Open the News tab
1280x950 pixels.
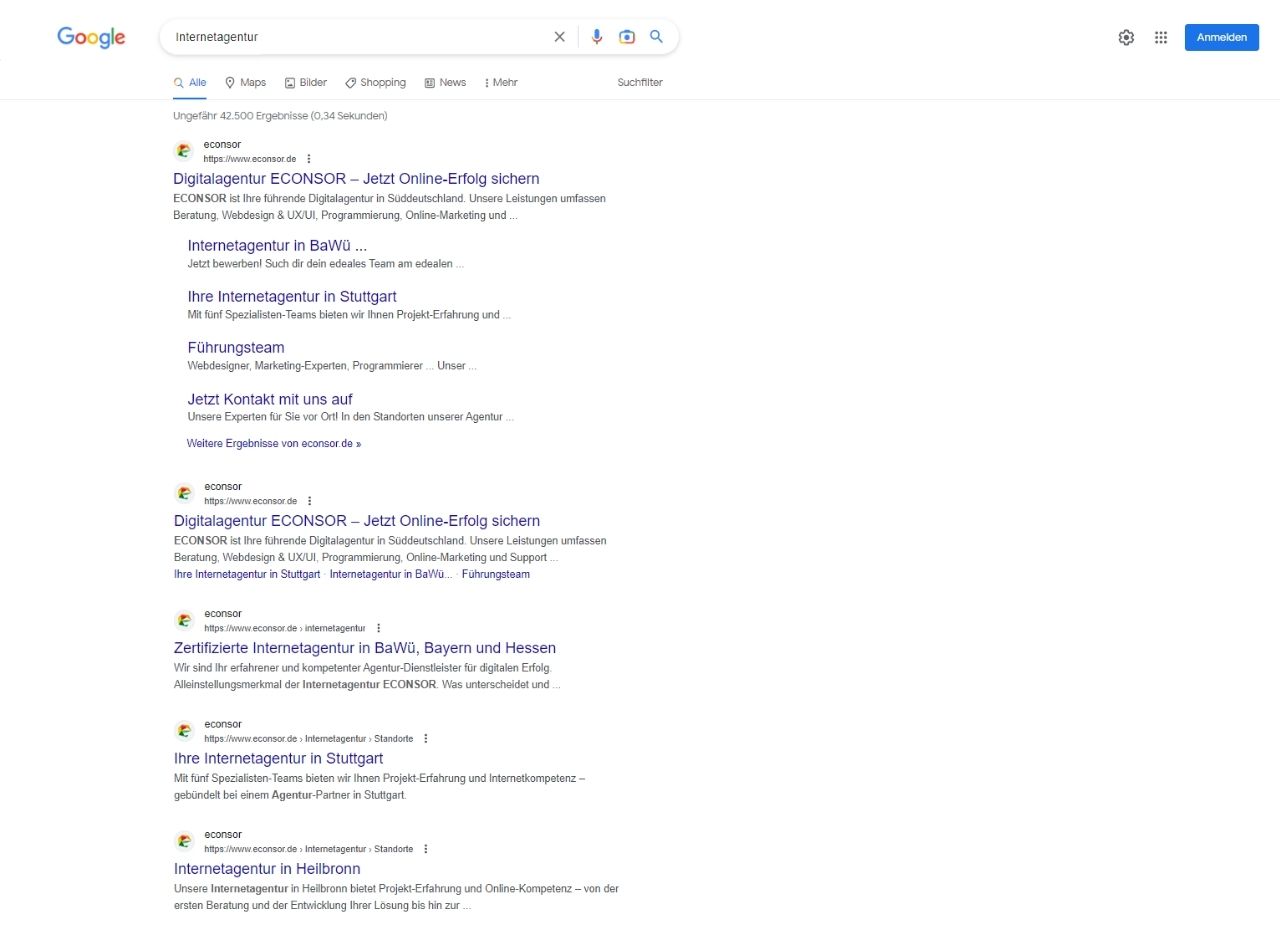(x=445, y=83)
